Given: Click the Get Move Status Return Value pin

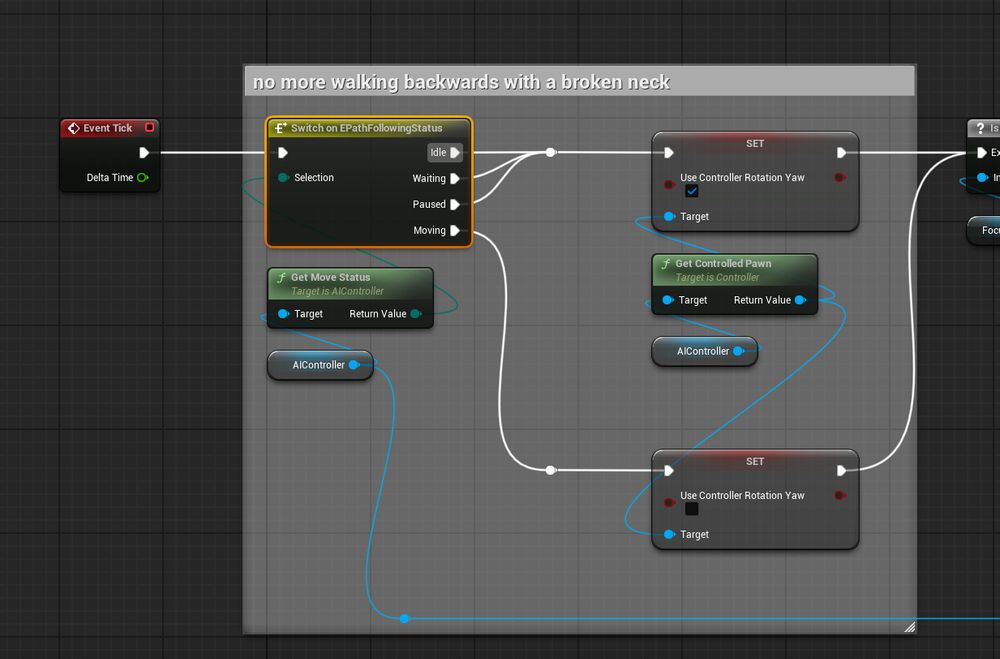Looking at the screenshot, I should (x=416, y=314).
